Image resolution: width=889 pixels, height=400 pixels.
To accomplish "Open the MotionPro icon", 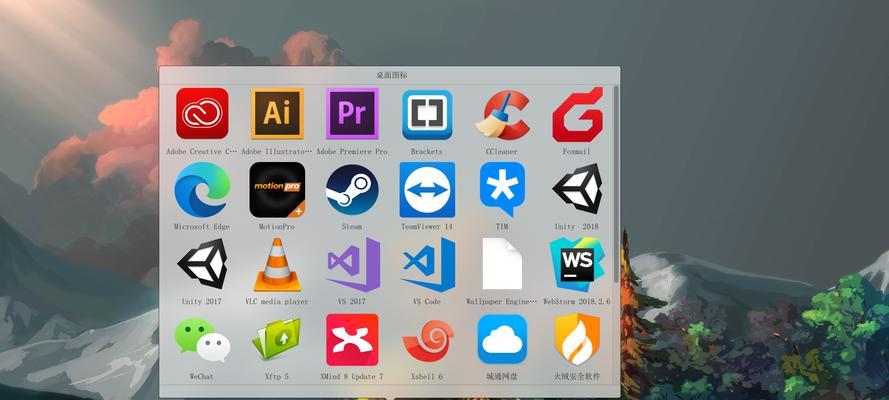I will [x=277, y=189].
